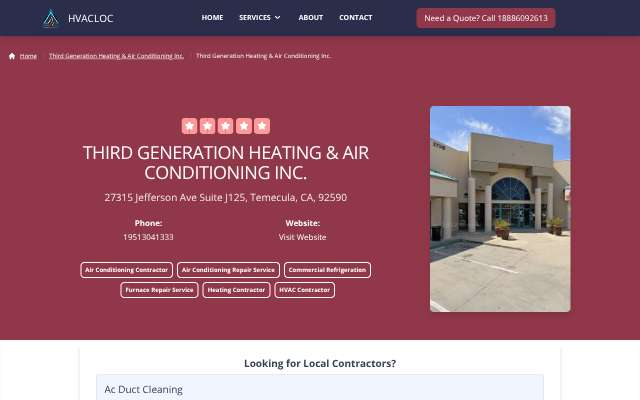Click the Looking for Local Contractors heading
The width and height of the screenshot is (640, 400).
(320, 363)
